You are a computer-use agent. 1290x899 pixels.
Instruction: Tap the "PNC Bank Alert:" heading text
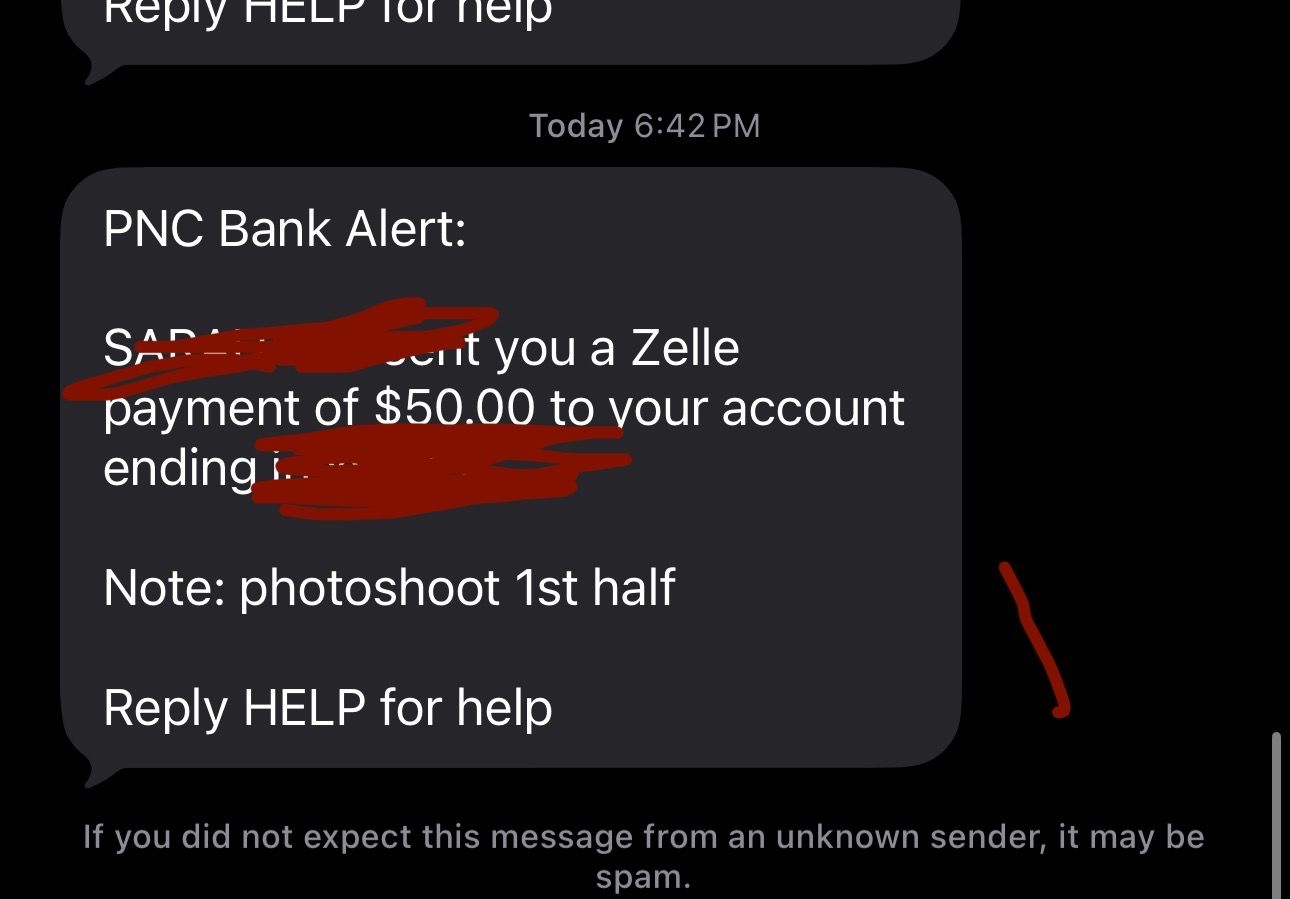coord(285,229)
